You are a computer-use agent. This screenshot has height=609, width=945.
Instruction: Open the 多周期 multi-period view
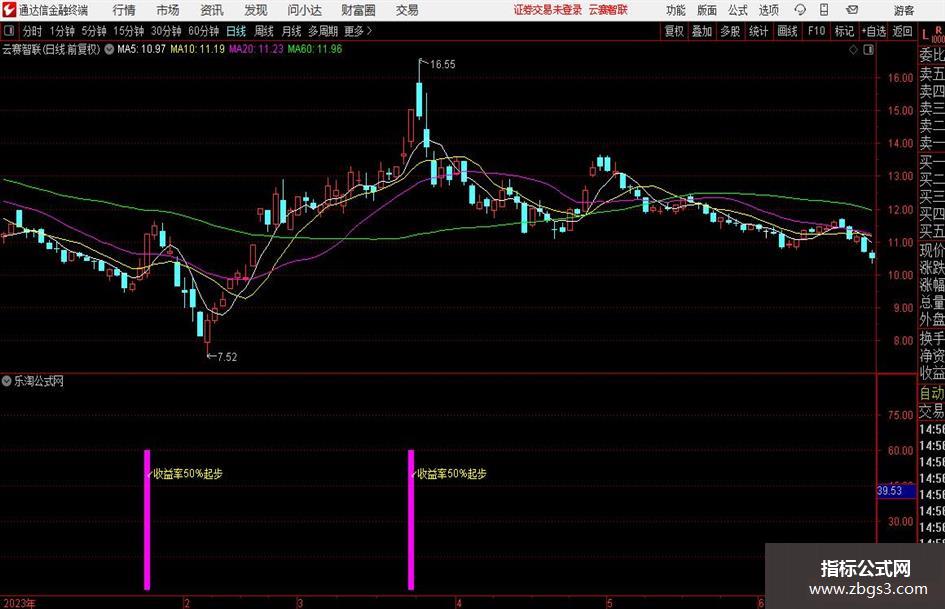point(323,31)
